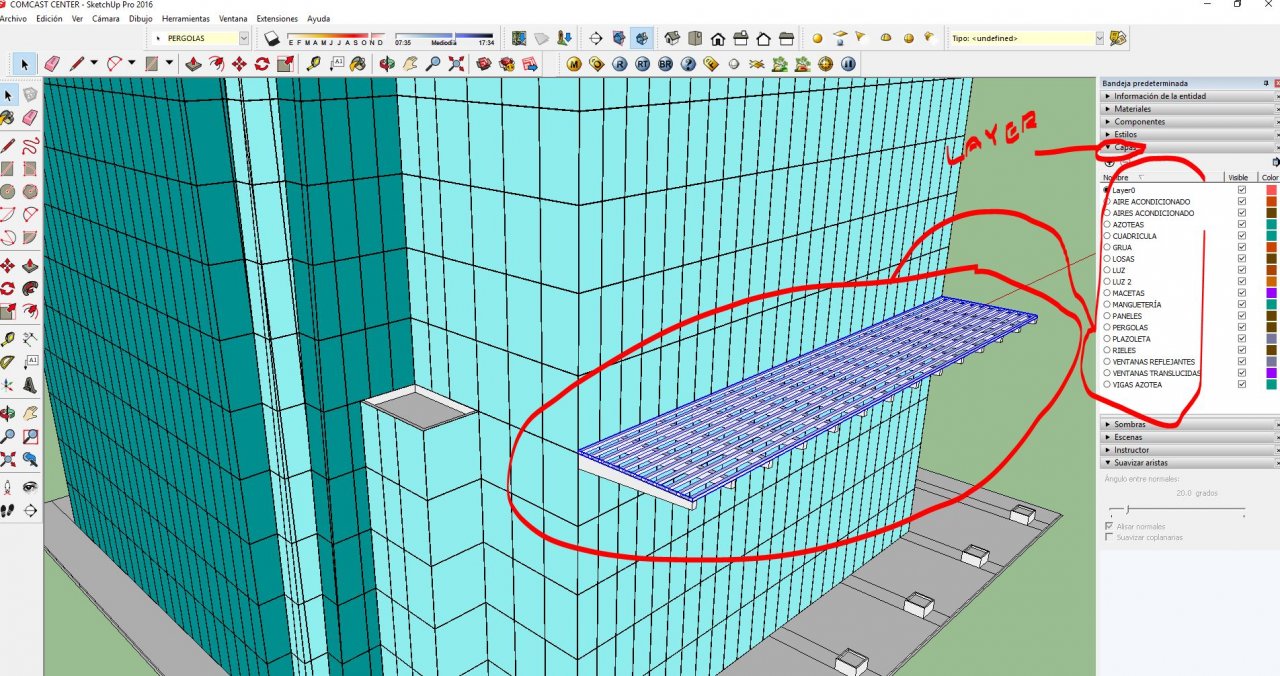Screen dimensions: 1280x676
Task: Toggle visibility of LOSAS layer
Action: [1242, 258]
